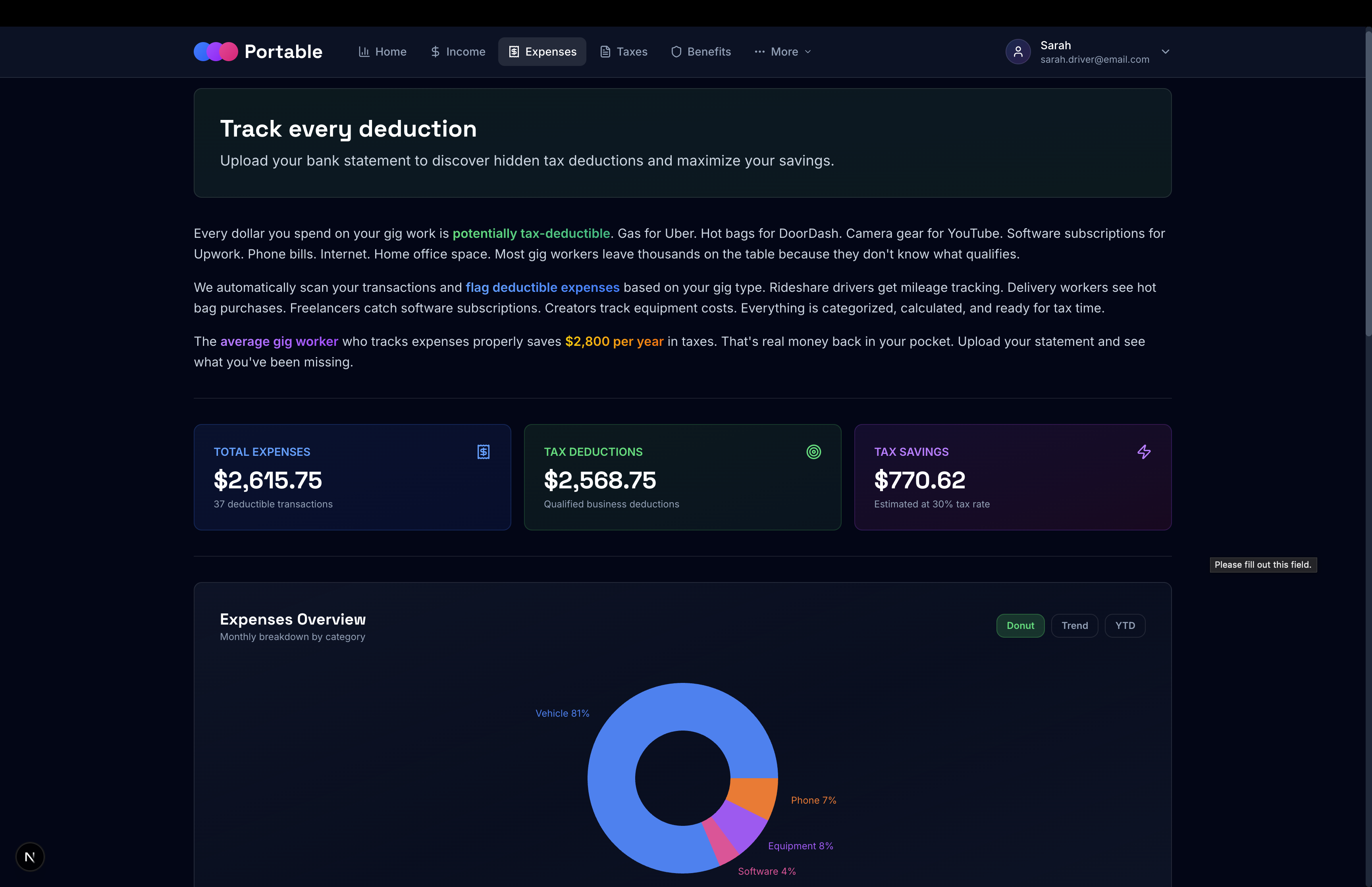Click the target icon in Tax Deductions card
Viewport: 1372px width, 887px height.
(813, 451)
